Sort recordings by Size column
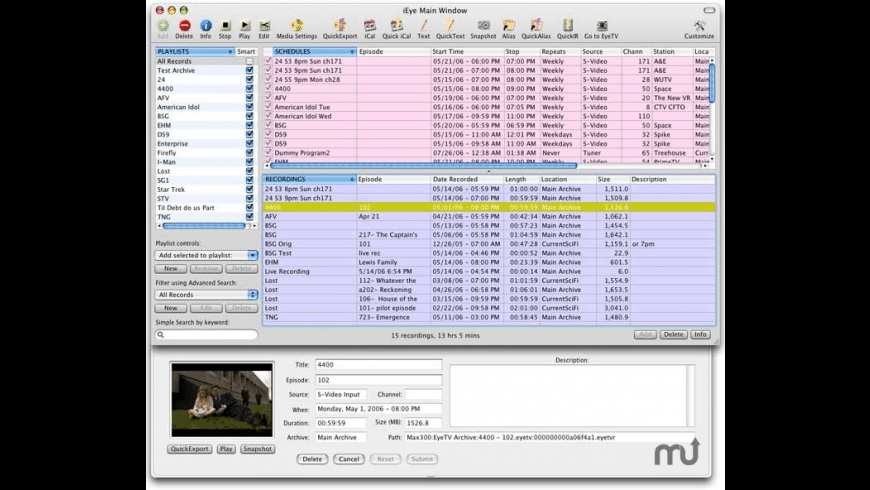 613,179
